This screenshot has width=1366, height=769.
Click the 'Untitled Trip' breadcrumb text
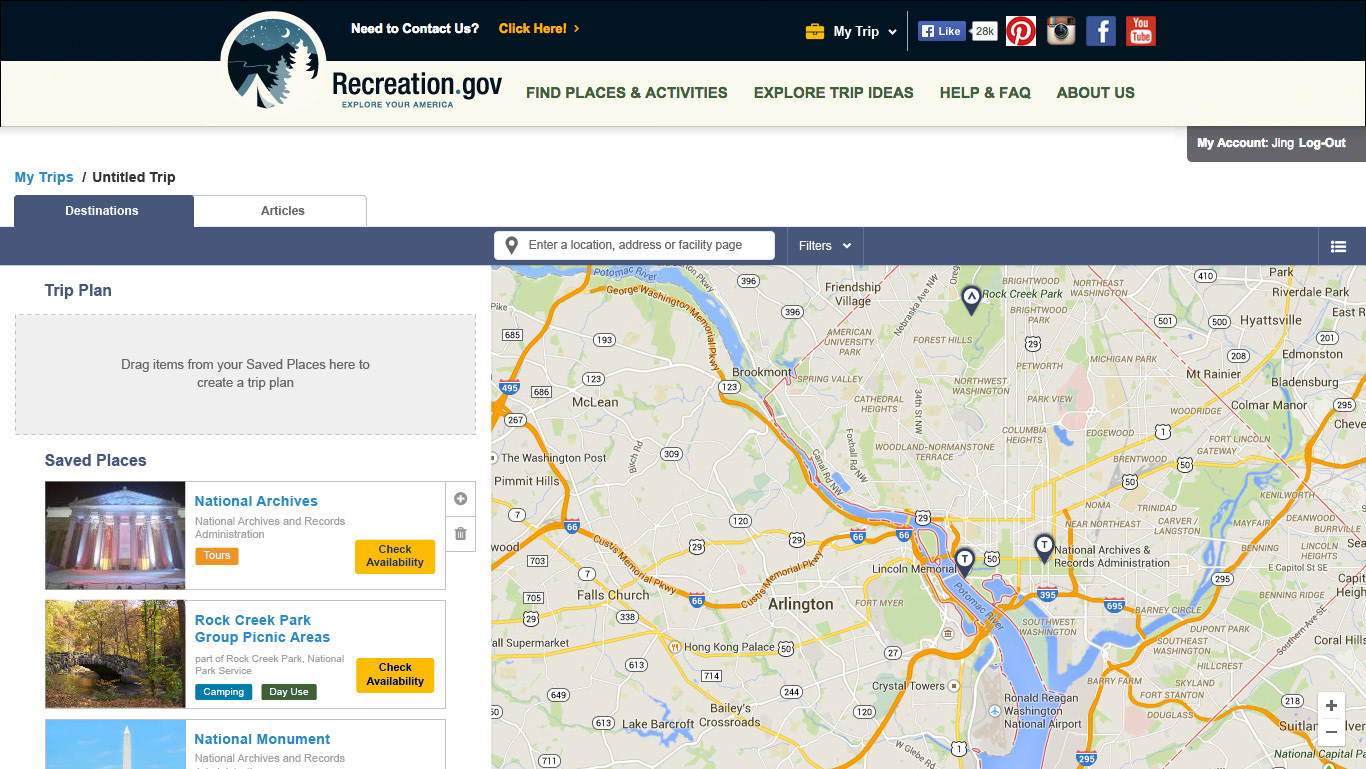point(134,177)
